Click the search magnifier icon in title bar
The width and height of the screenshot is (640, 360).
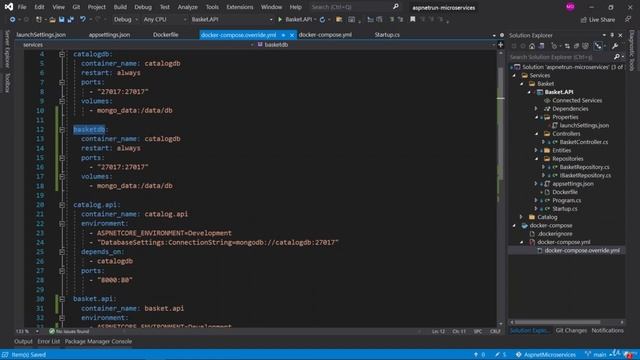click(396, 7)
